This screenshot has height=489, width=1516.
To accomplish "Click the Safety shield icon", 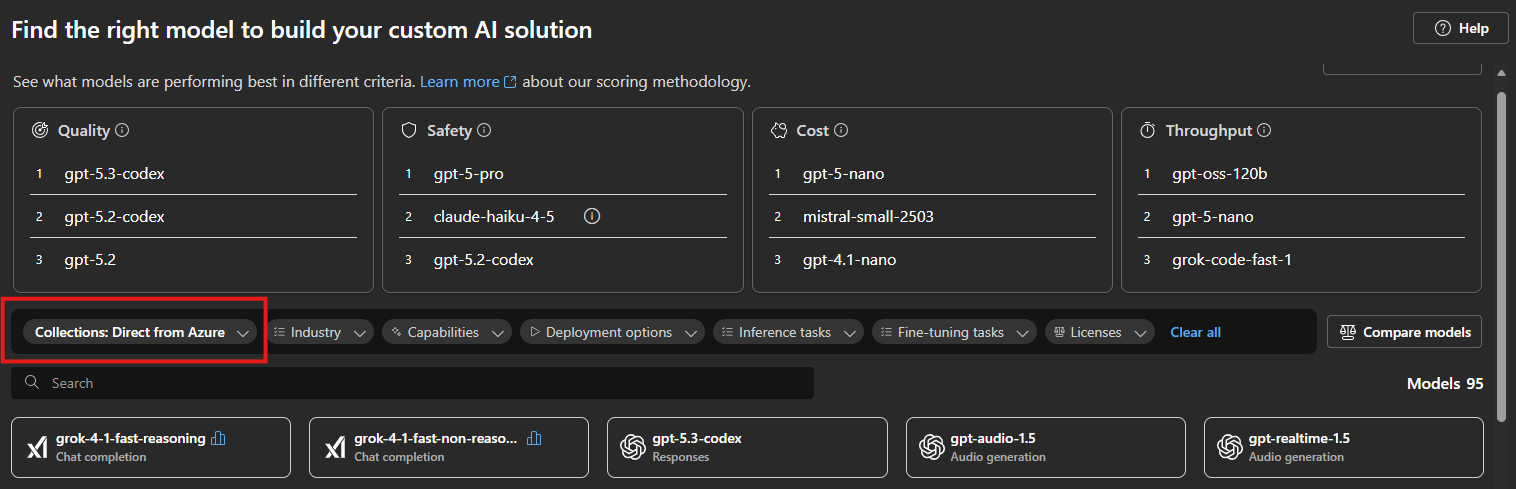I will click(x=409, y=130).
